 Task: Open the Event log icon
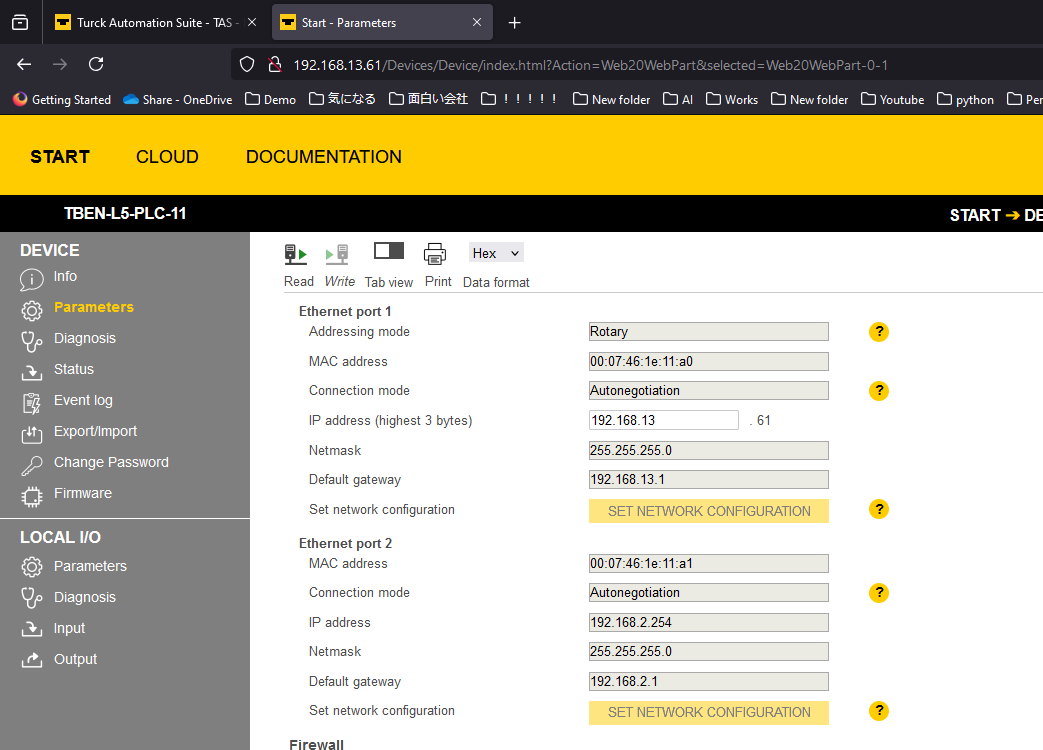tap(31, 403)
